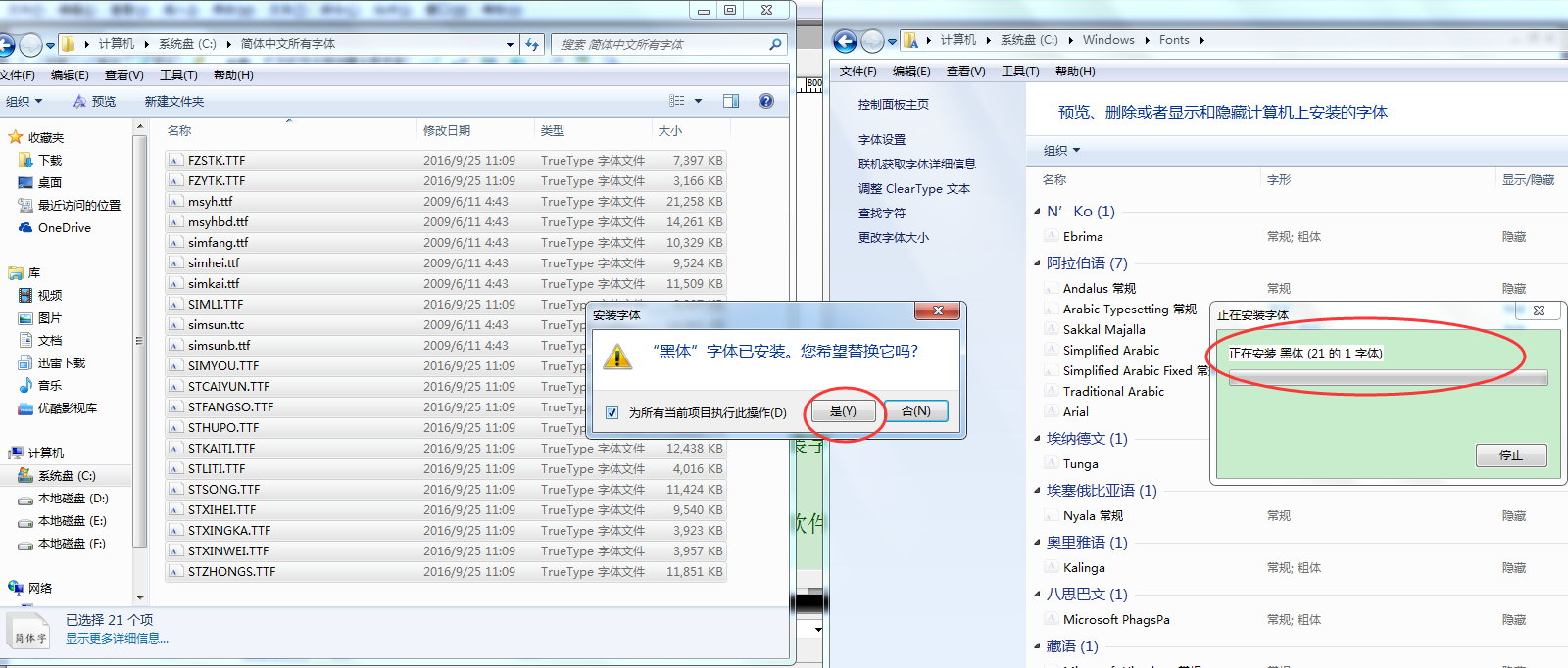
Task: Toggle the preview pane icon
Action: click(730, 101)
